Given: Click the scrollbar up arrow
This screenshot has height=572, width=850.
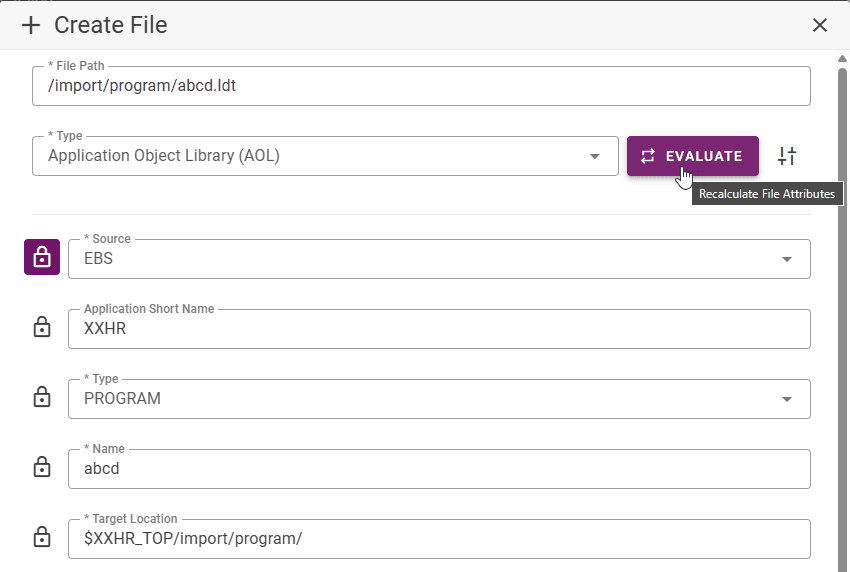Looking at the screenshot, I should (x=842, y=59).
